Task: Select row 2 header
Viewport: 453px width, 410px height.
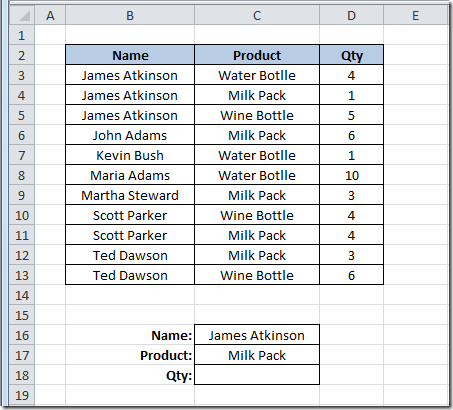Action: tap(22, 55)
